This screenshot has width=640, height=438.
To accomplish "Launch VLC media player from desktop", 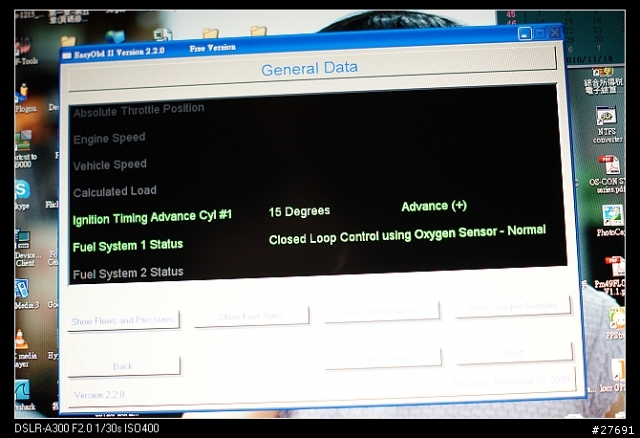I will [x=24, y=348].
